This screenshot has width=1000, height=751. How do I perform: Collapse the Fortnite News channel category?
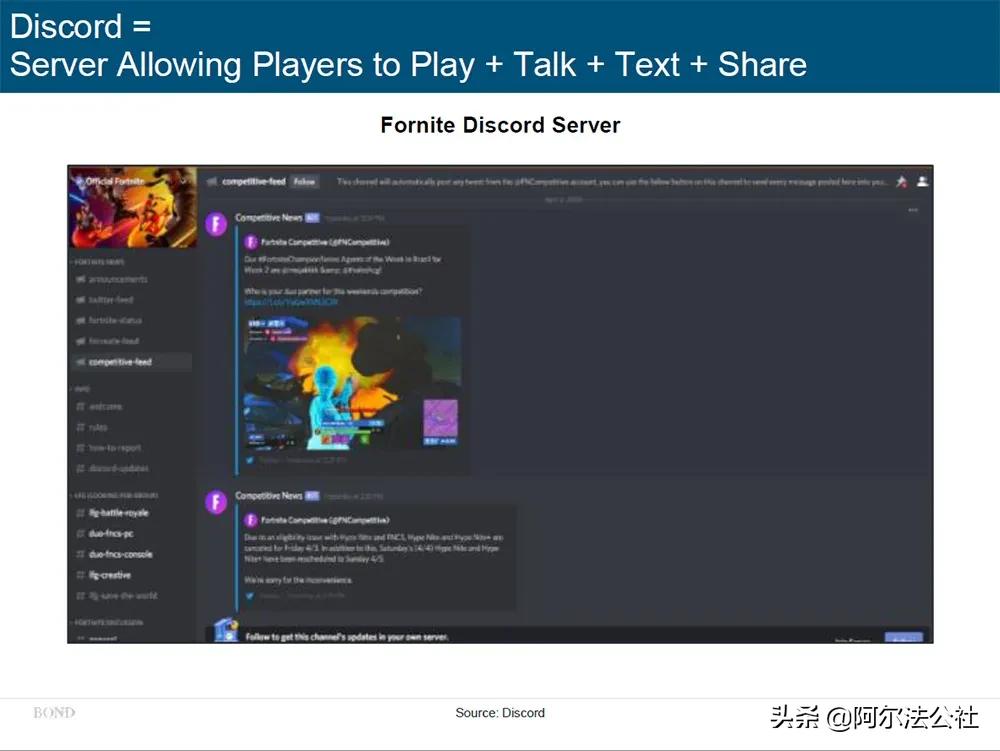[98, 261]
